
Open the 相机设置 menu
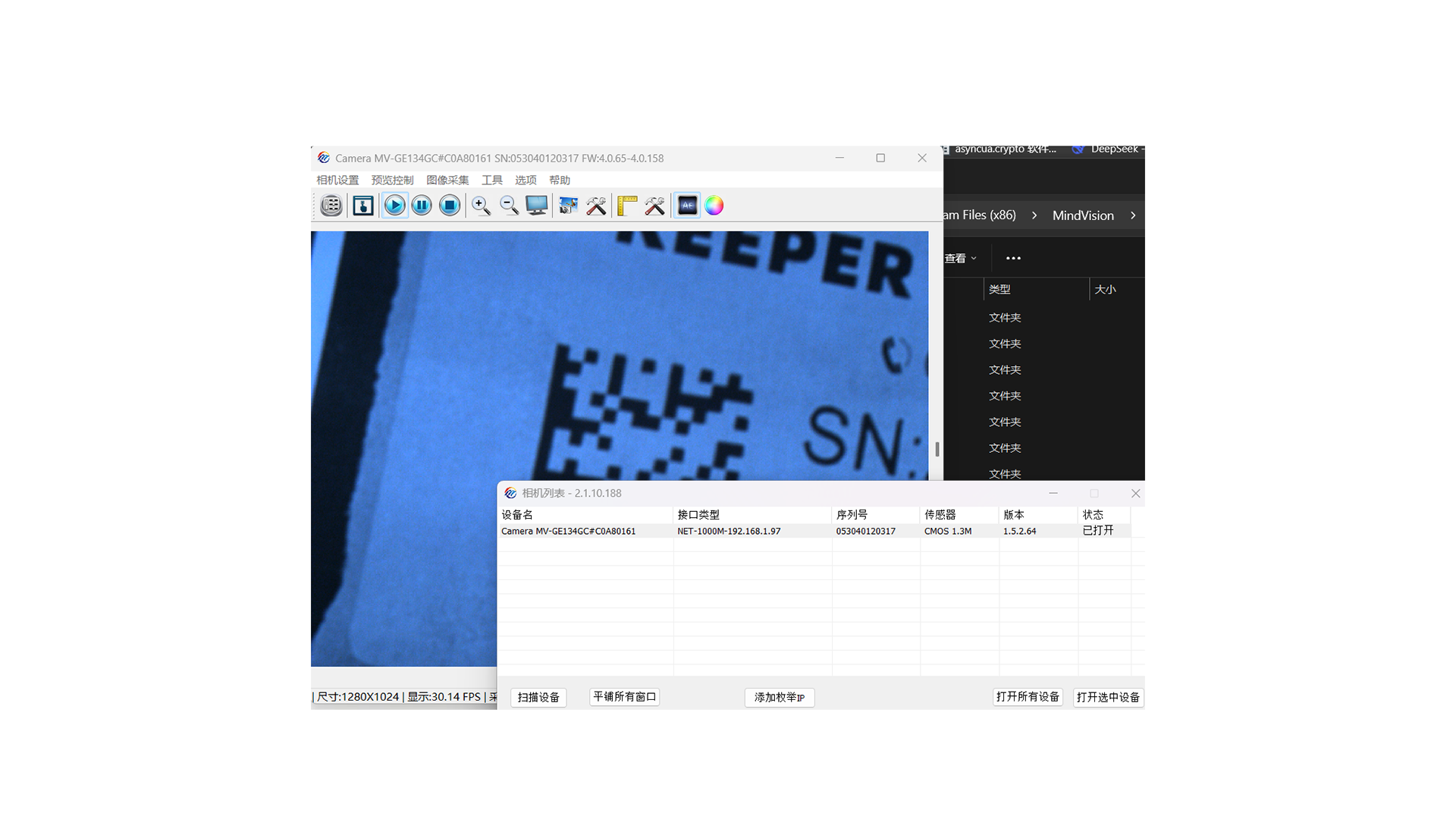(337, 180)
